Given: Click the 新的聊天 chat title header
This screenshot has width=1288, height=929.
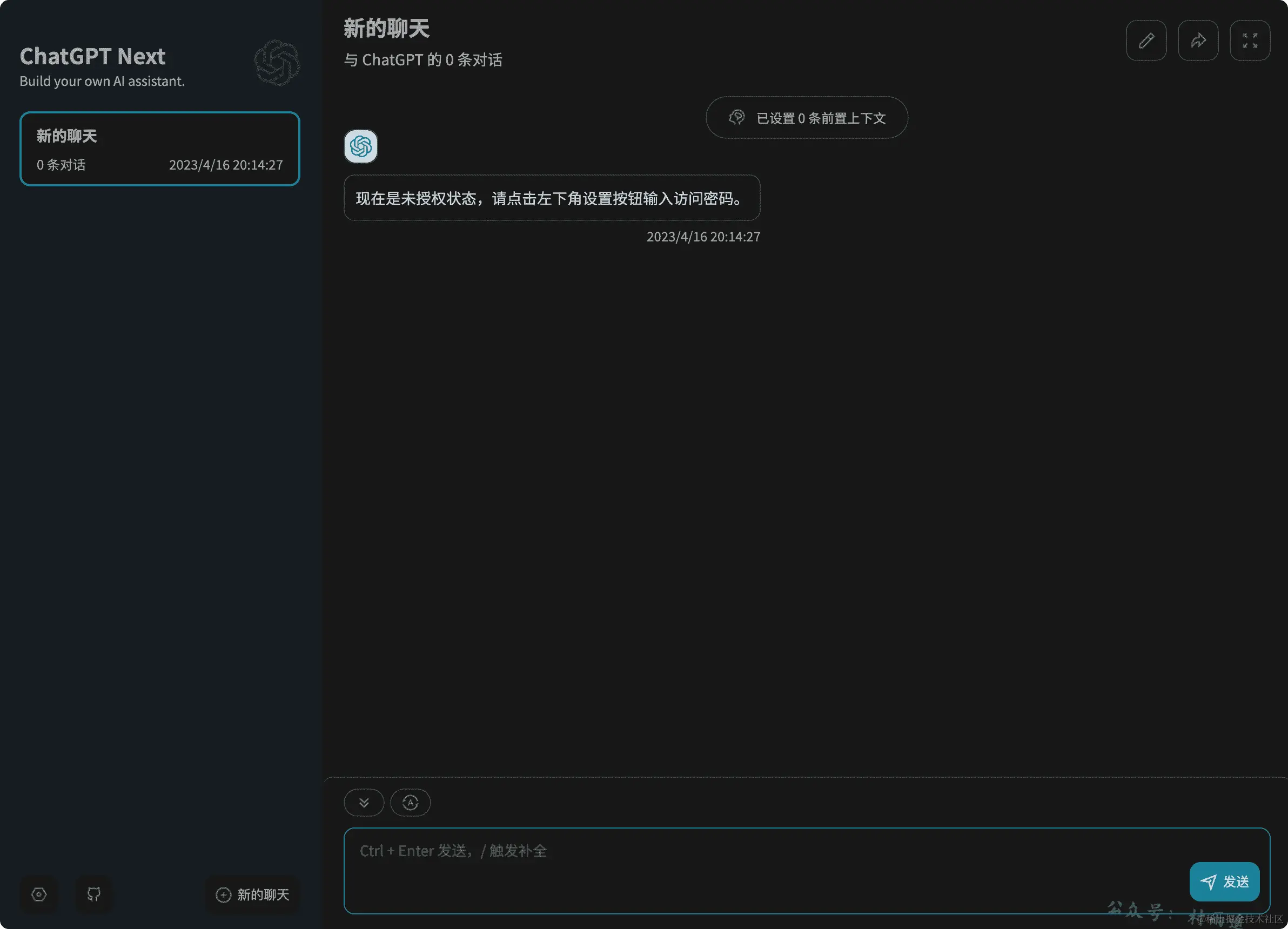Looking at the screenshot, I should [386, 29].
